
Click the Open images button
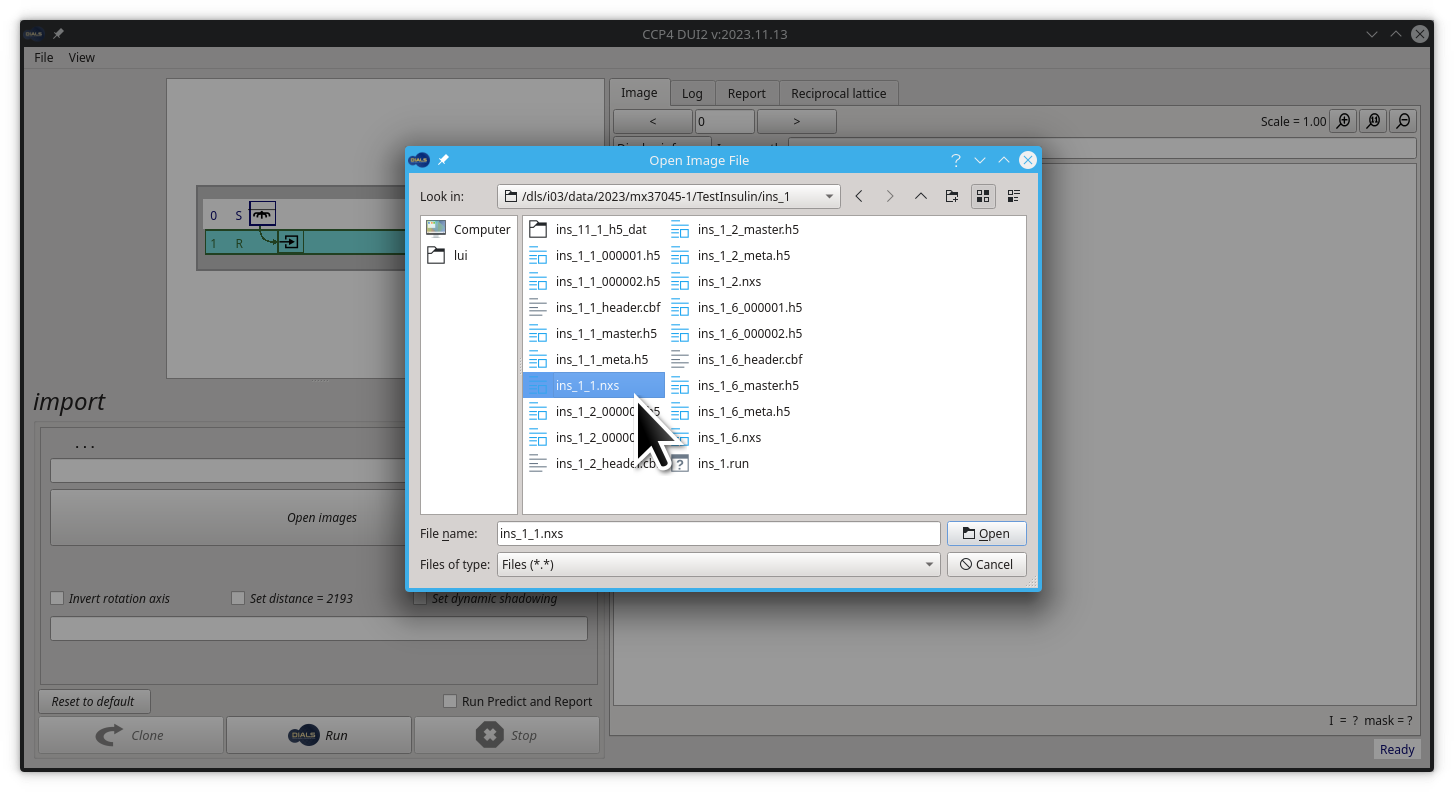click(322, 517)
